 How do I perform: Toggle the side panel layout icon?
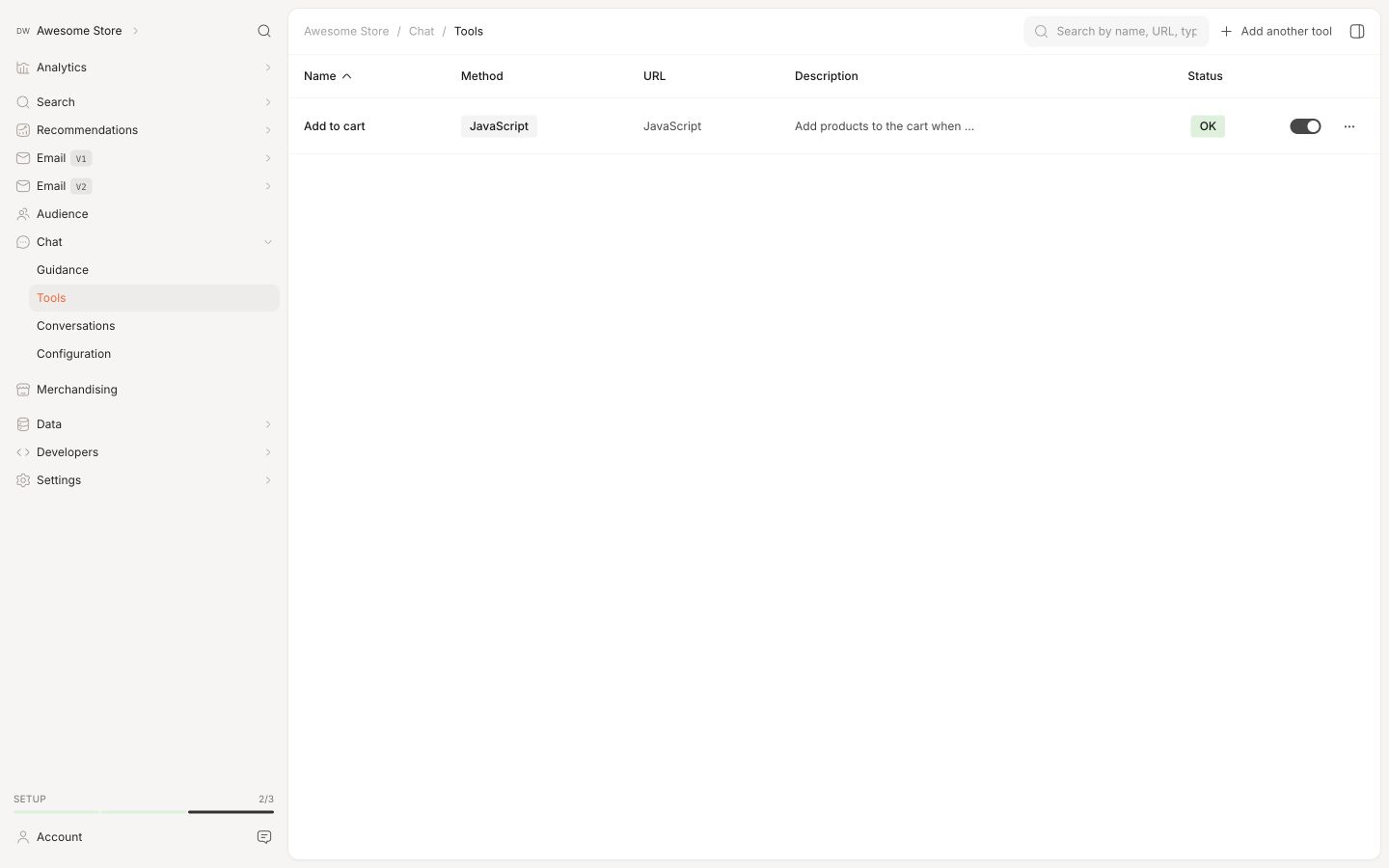point(1357,31)
